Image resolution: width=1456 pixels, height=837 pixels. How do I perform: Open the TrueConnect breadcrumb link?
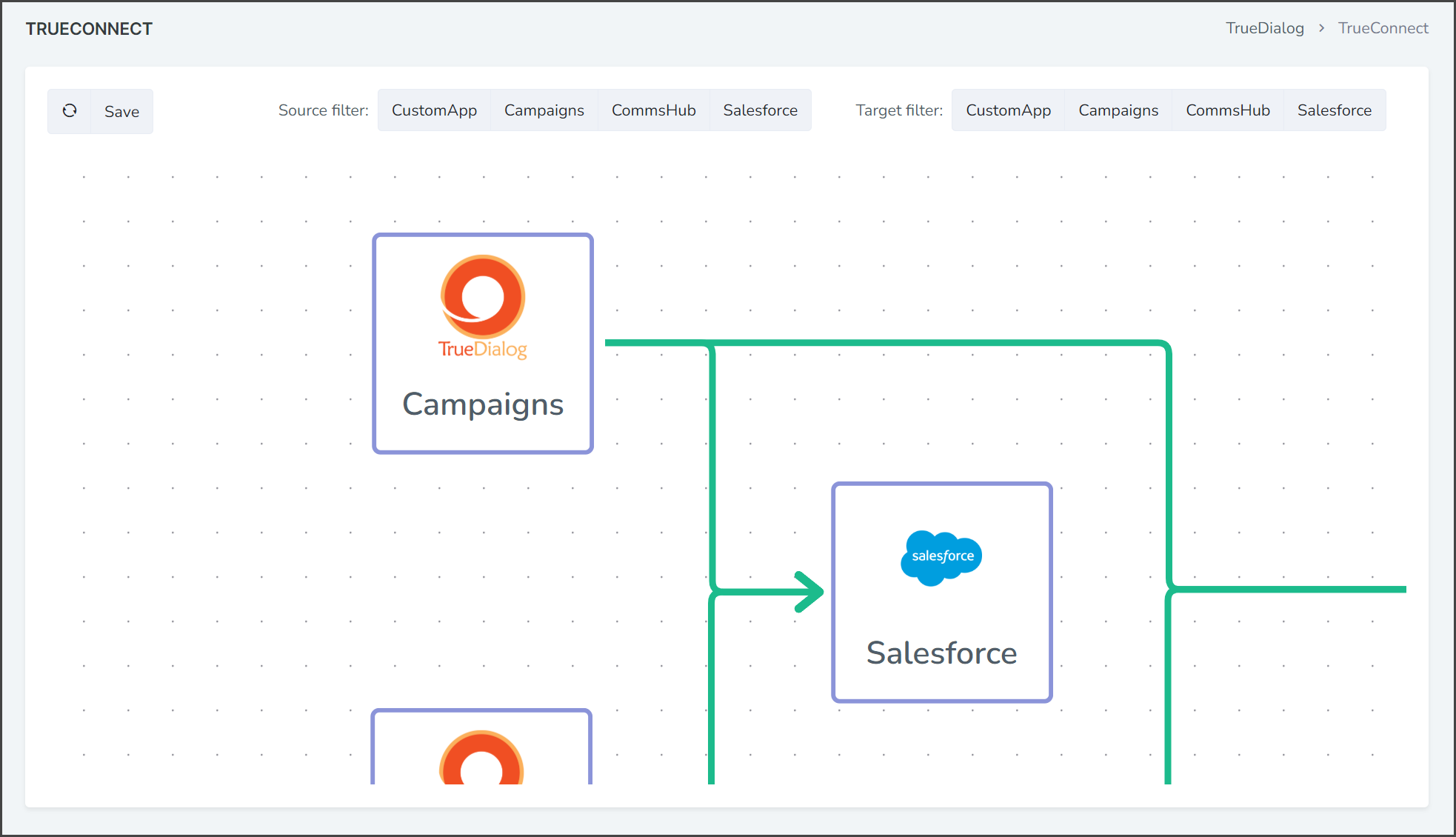1383,28
